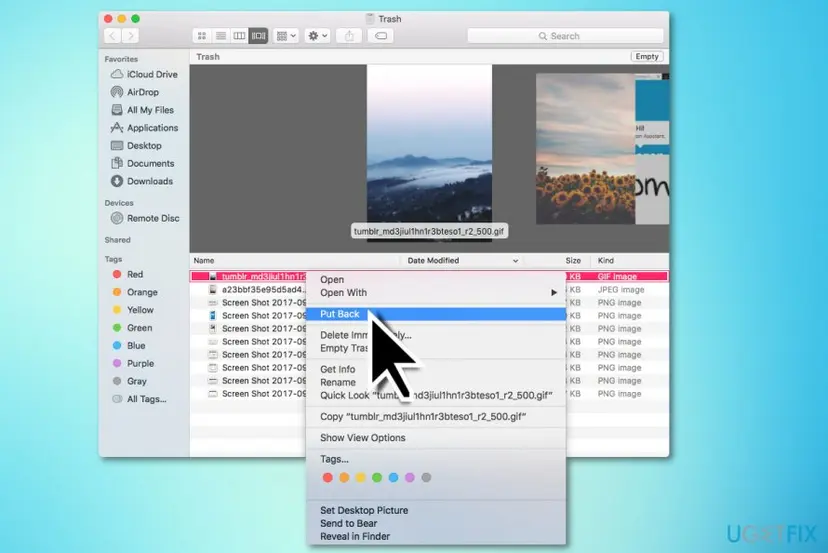The image size is (828, 553).
Task: Click the Edit Tags toolbar icon
Action: 381,36
